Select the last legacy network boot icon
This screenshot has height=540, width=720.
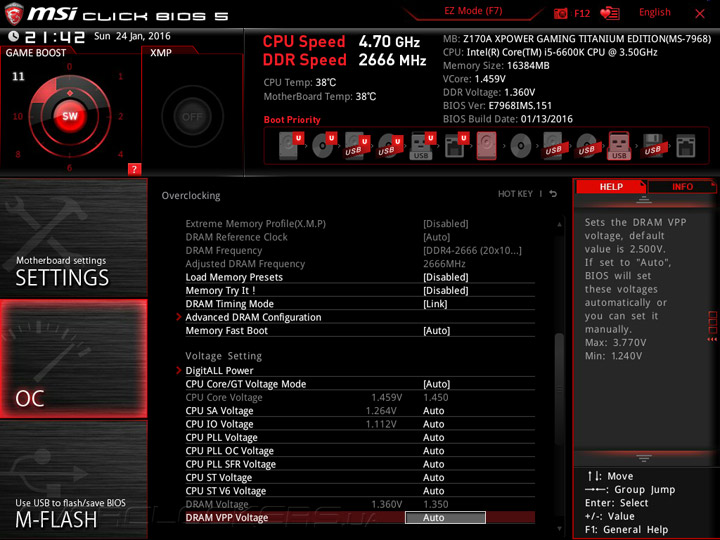pos(686,146)
